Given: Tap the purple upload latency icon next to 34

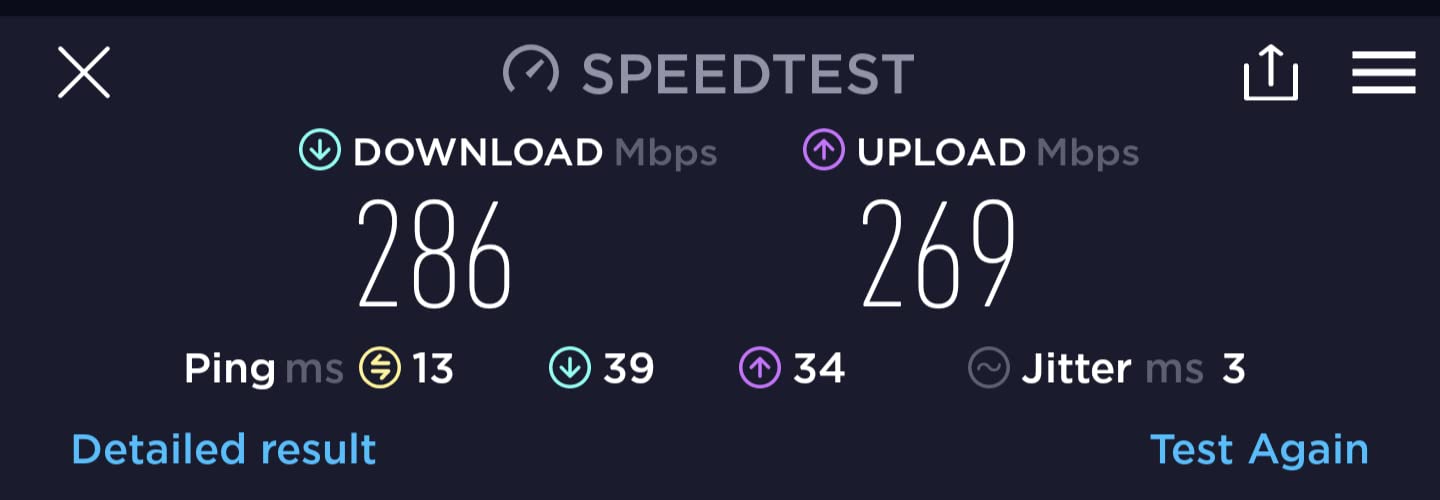Looking at the screenshot, I should (x=759, y=368).
